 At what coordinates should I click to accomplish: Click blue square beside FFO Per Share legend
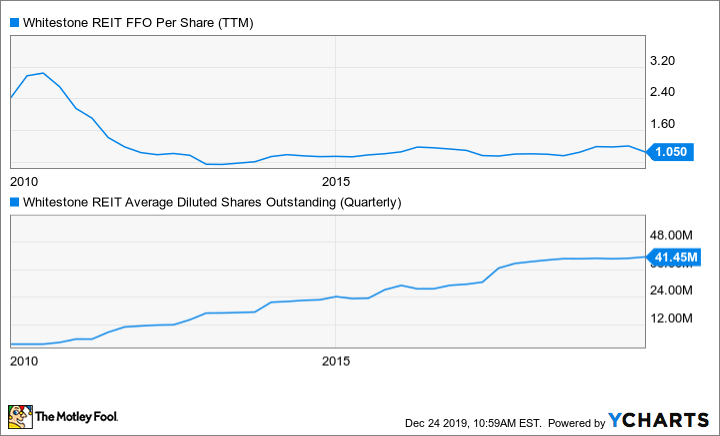(x=14, y=19)
